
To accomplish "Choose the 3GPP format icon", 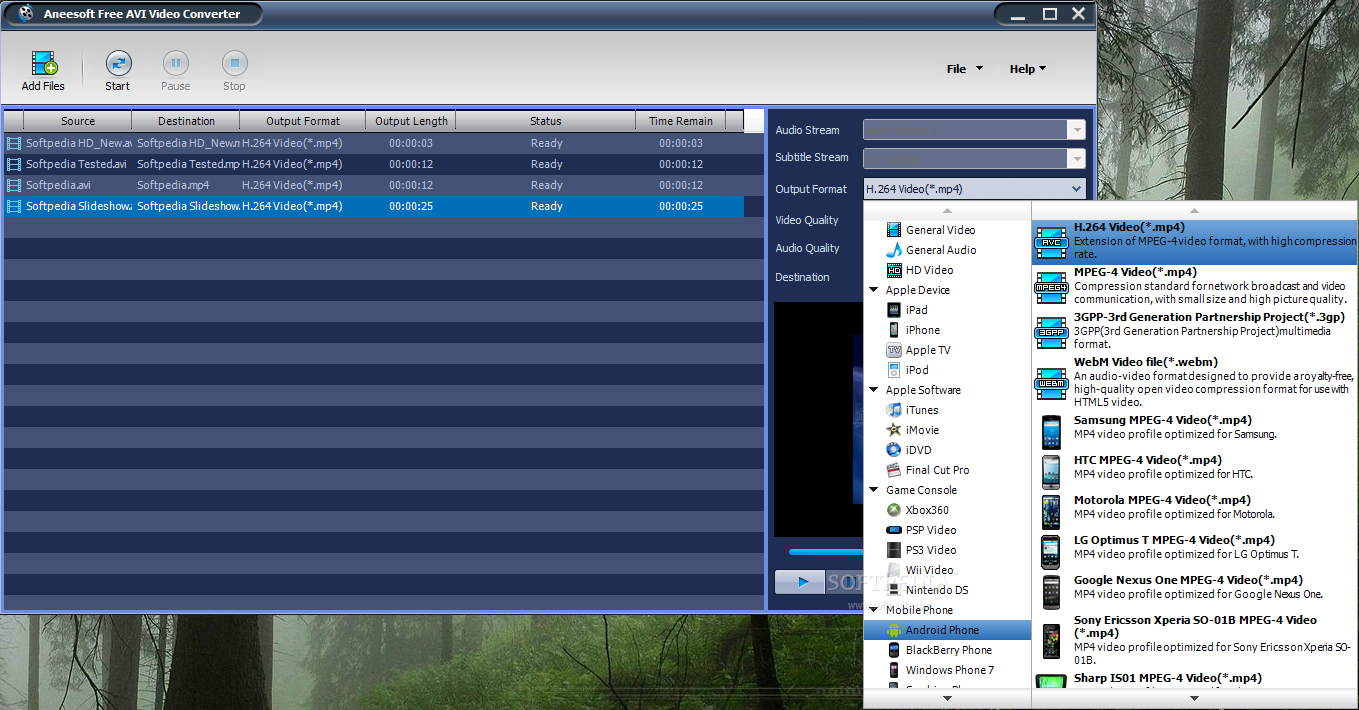I will click(1051, 331).
